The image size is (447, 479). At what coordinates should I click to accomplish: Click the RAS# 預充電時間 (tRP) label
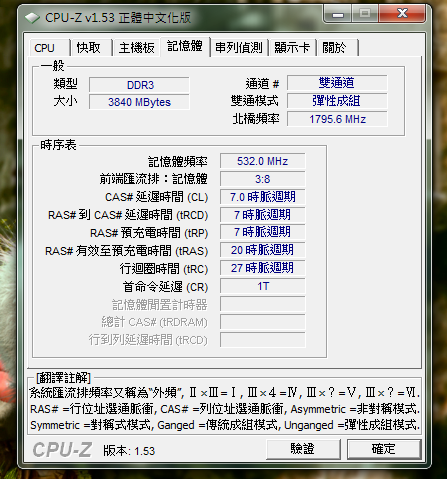pyautogui.click(x=149, y=233)
